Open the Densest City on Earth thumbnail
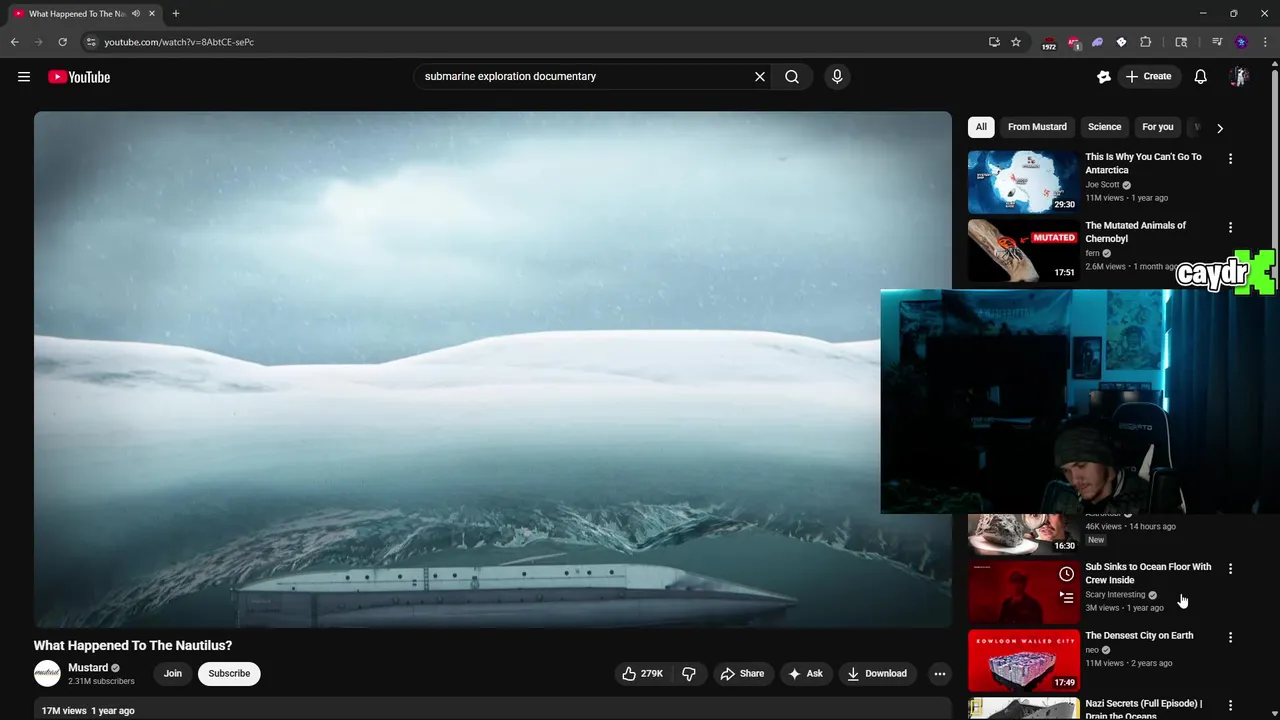Screen dimensions: 1280x720 tap(1024, 660)
